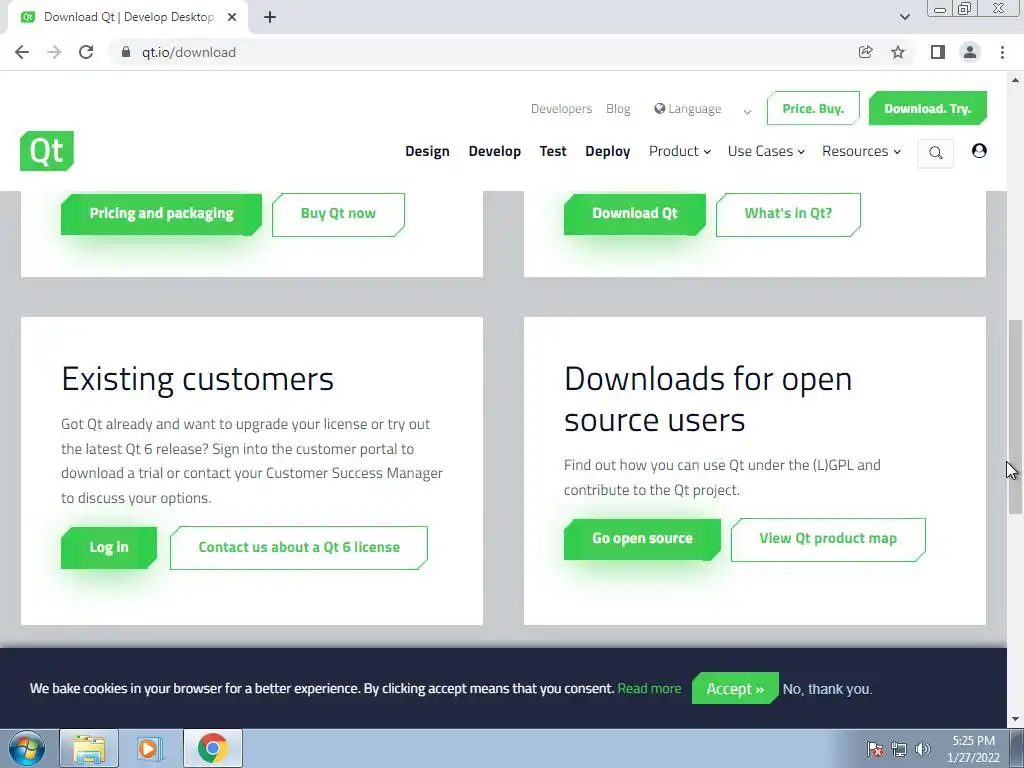1024x768 pixels.
Task: Open the network tray icon
Action: (899, 749)
